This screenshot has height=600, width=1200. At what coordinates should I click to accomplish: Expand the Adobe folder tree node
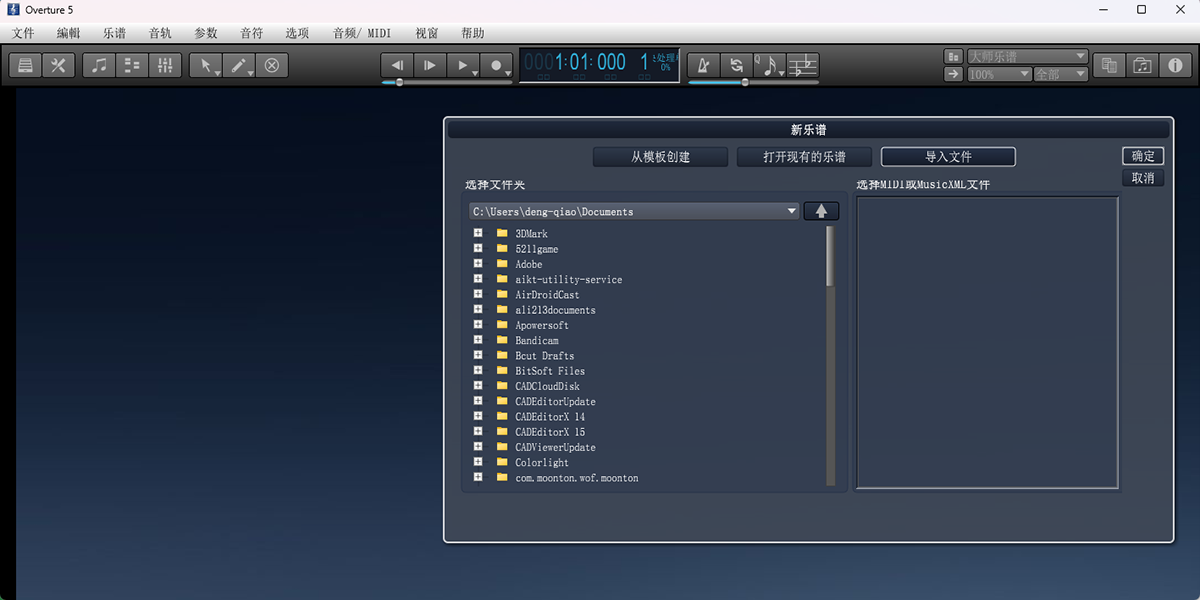click(478, 264)
